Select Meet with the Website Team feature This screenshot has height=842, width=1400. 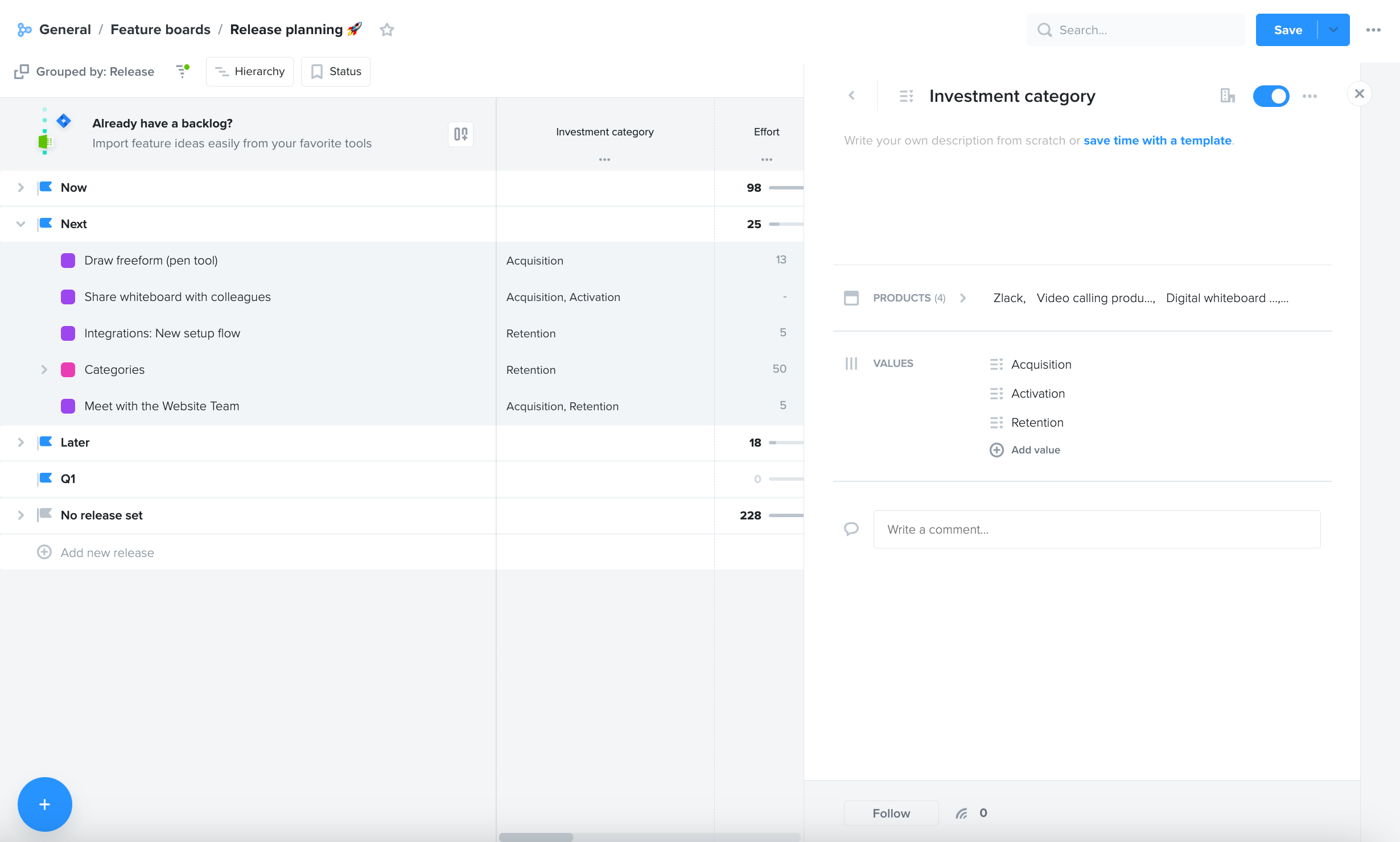click(x=162, y=406)
